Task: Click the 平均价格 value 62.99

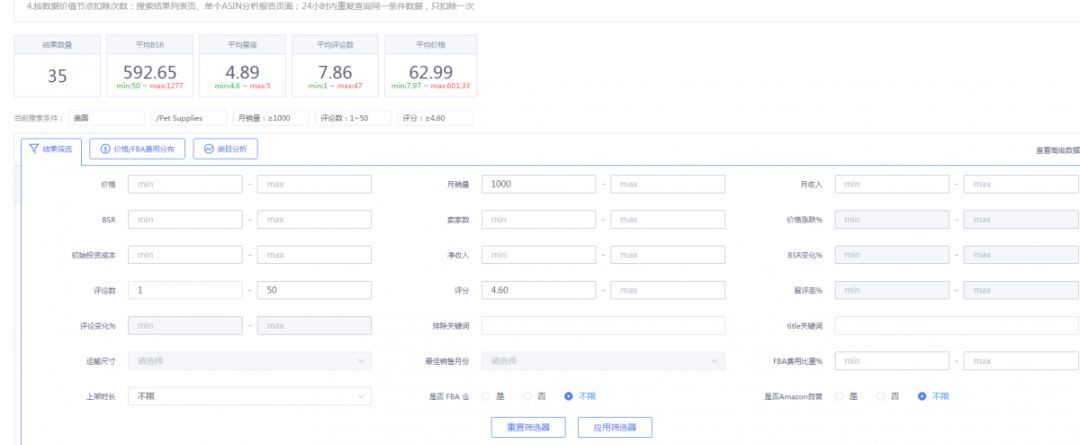Action: pyautogui.click(x=430, y=72)
